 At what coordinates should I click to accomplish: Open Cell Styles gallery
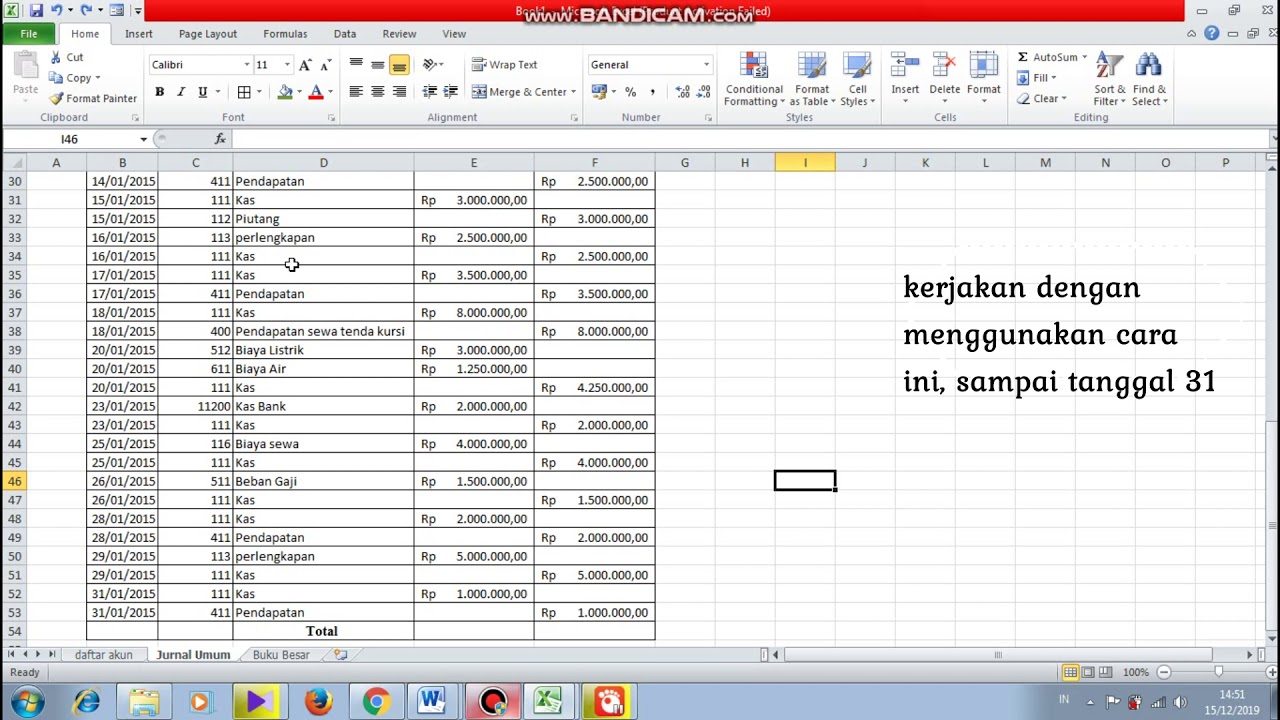[857, 79]
